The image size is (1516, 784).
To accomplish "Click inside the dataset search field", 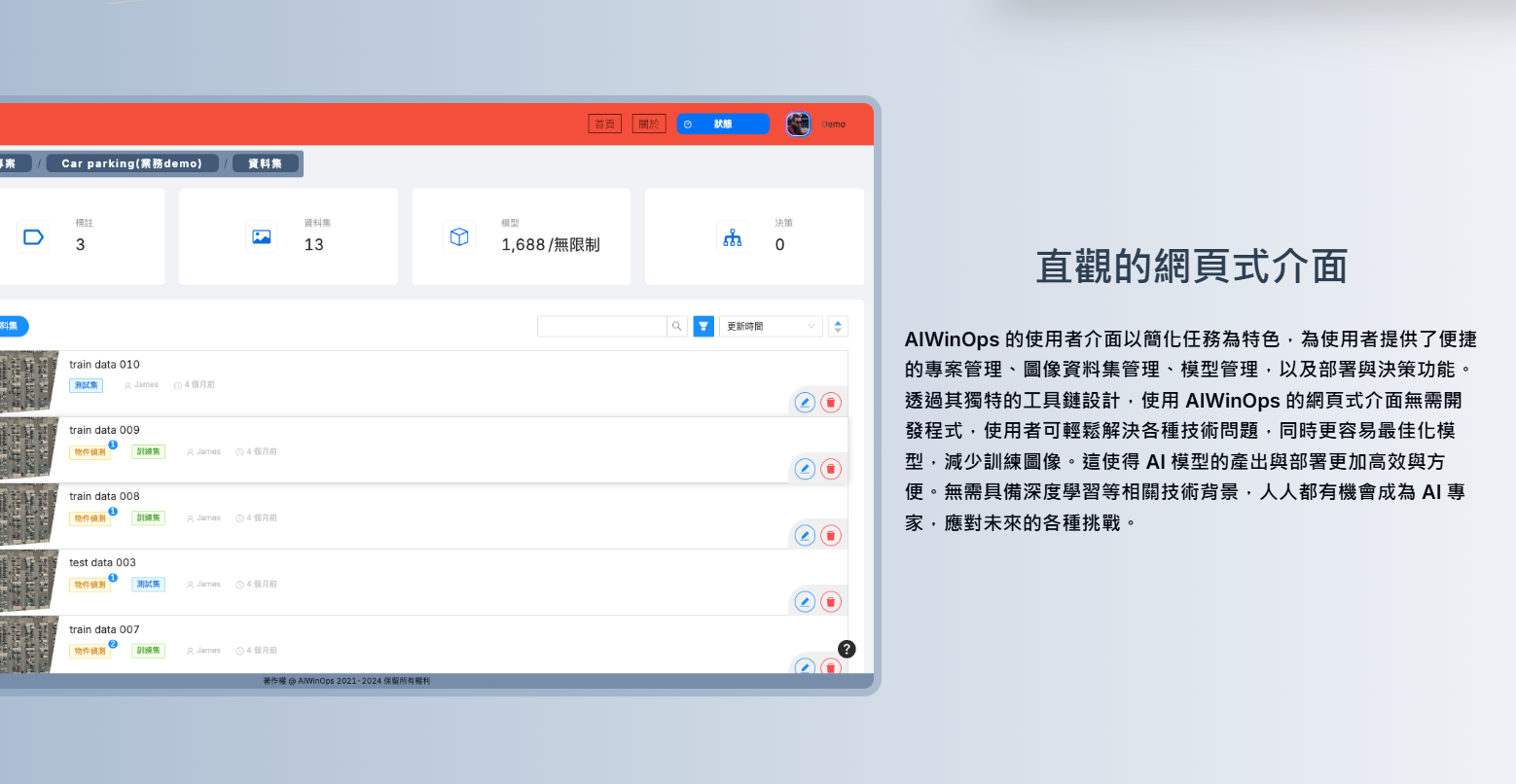I will pos(602,327).
